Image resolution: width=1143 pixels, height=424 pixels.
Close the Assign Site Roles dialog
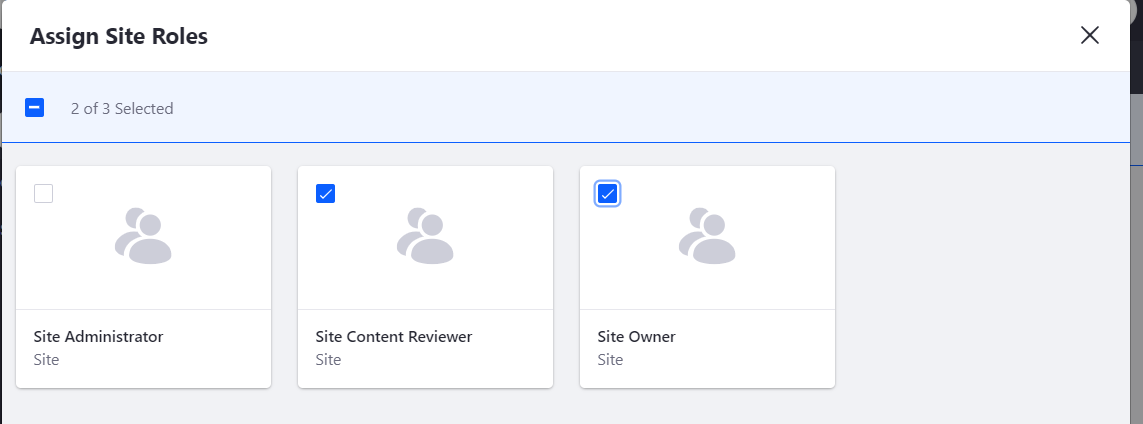pos(1090,35)
